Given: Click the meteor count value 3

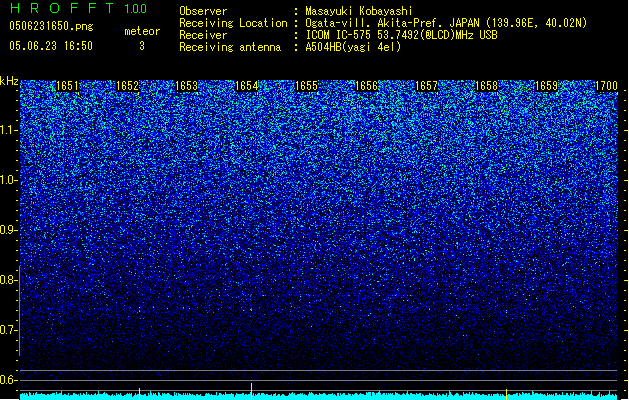Looking at the screenshot, I should pyautogui.click(x=142, y=46).
